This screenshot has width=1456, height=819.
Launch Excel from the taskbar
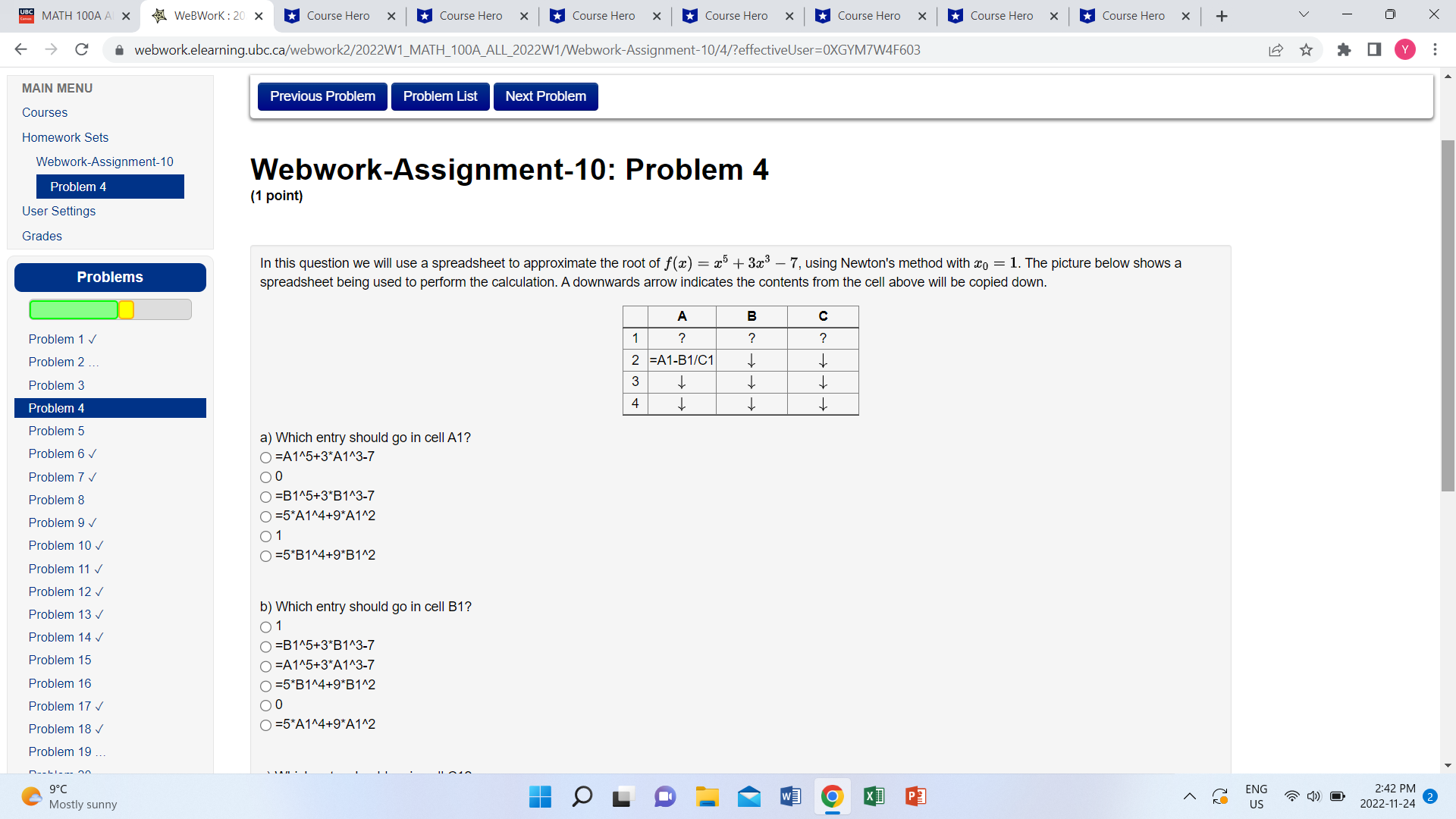coord(873,796)
